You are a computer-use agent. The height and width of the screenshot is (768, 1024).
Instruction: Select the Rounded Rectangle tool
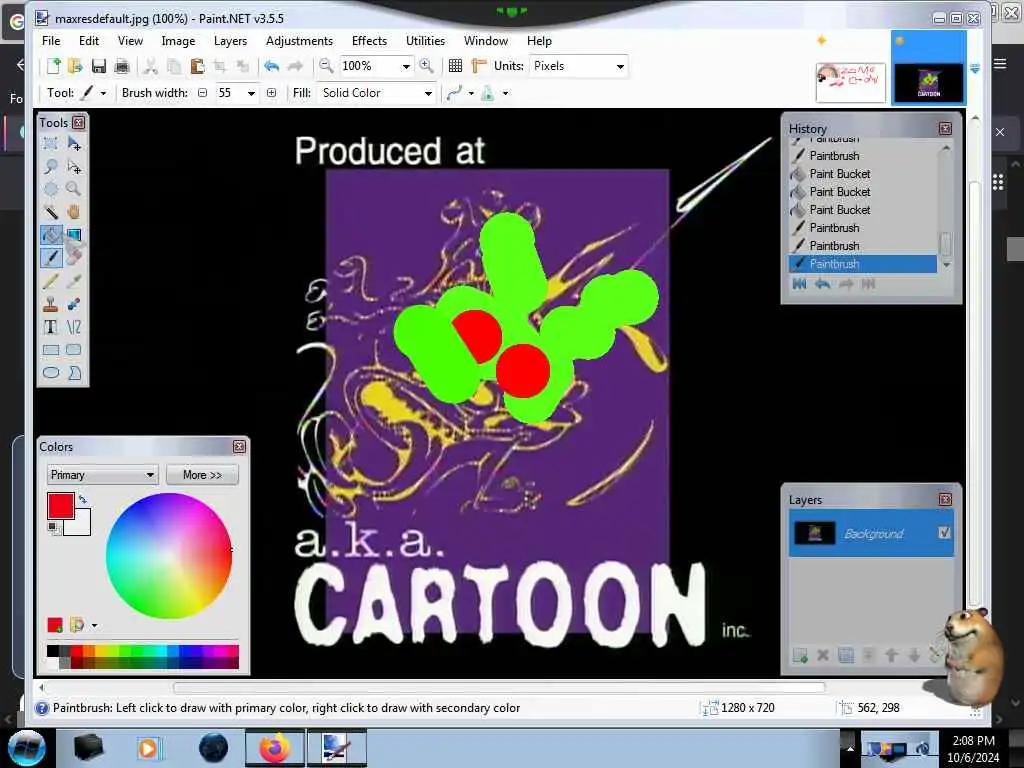point(74,350)
